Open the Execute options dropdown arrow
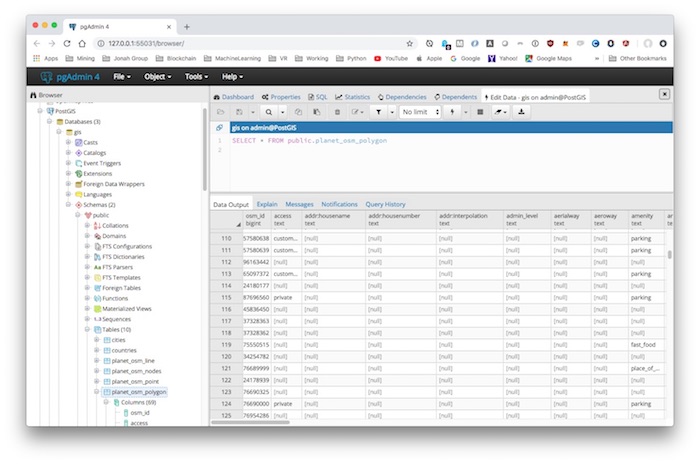Screen dimensions: 700x464 pyautogui.click(x=466, y=112)
